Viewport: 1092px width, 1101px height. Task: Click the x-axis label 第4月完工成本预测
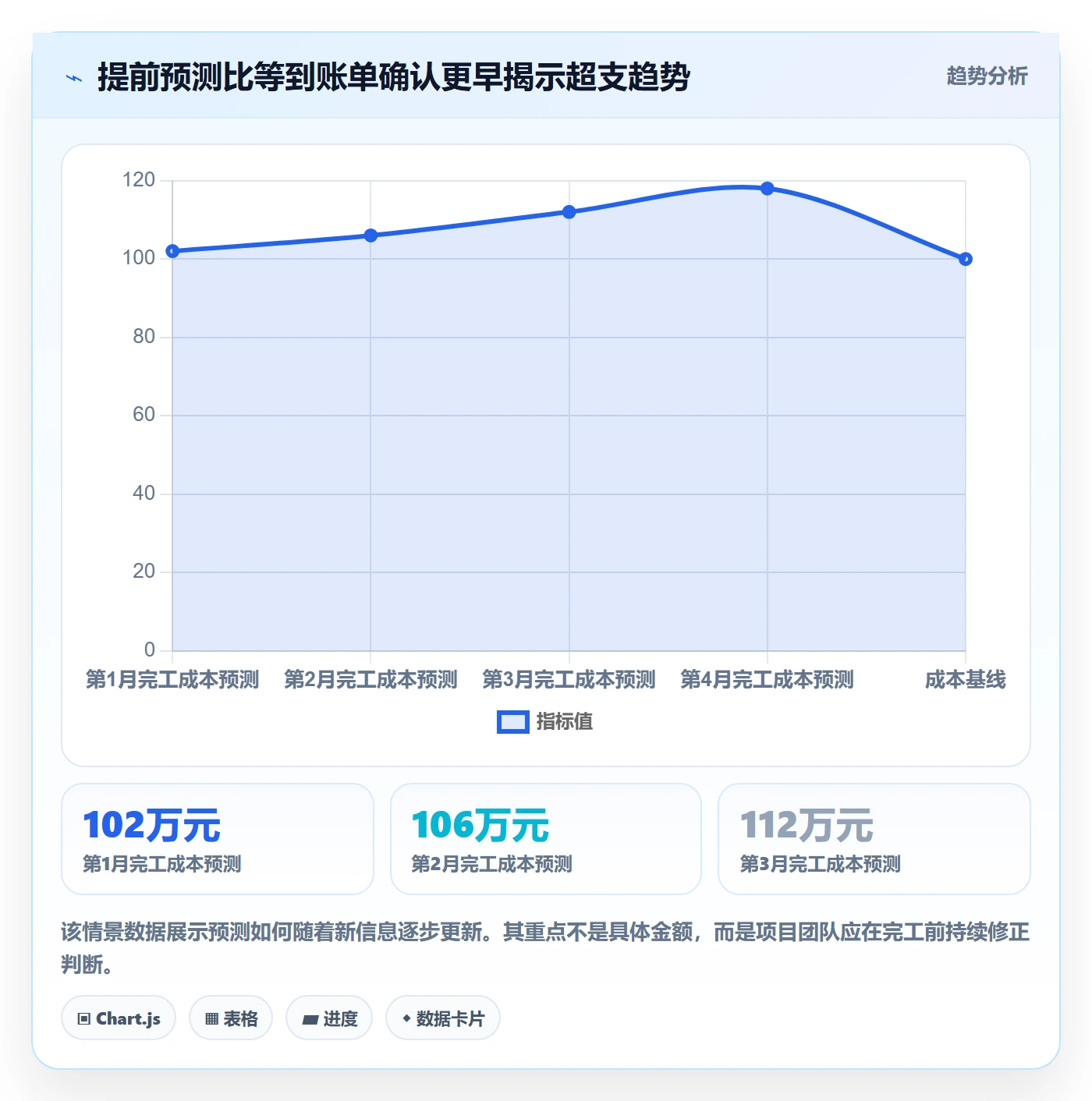click(768, 680)
